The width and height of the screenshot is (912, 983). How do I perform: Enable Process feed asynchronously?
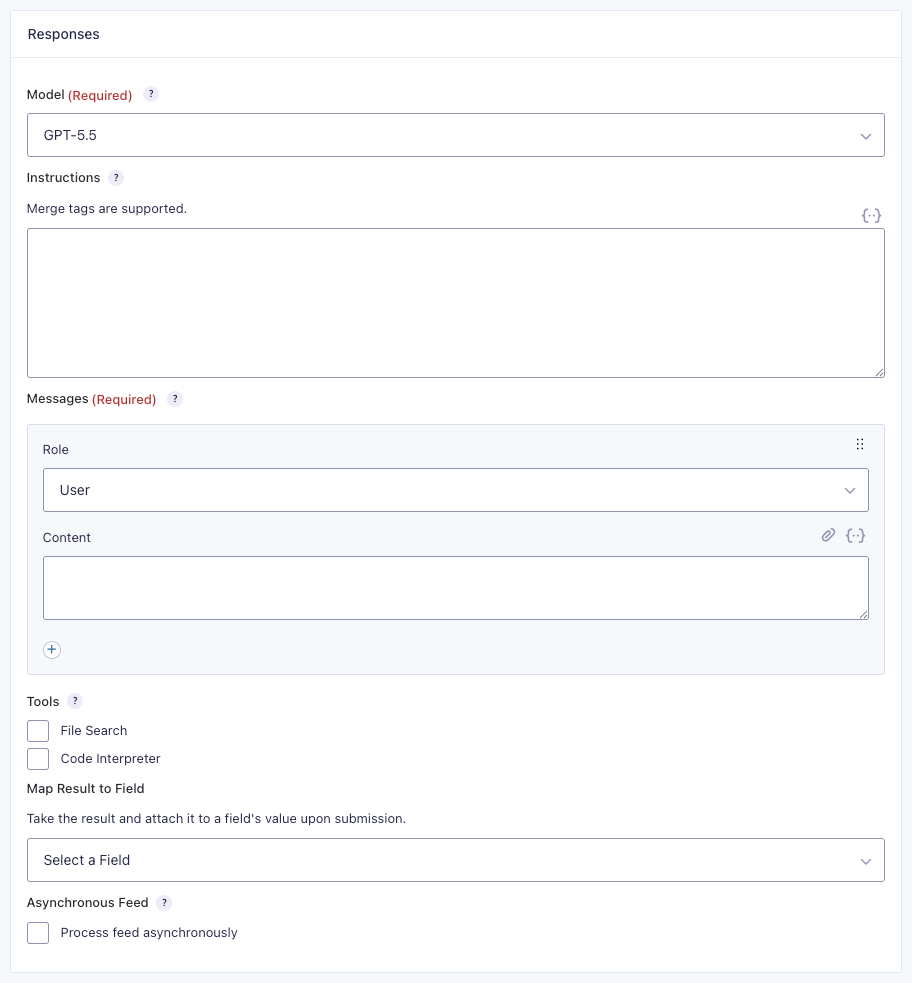[x=38, y=933]
